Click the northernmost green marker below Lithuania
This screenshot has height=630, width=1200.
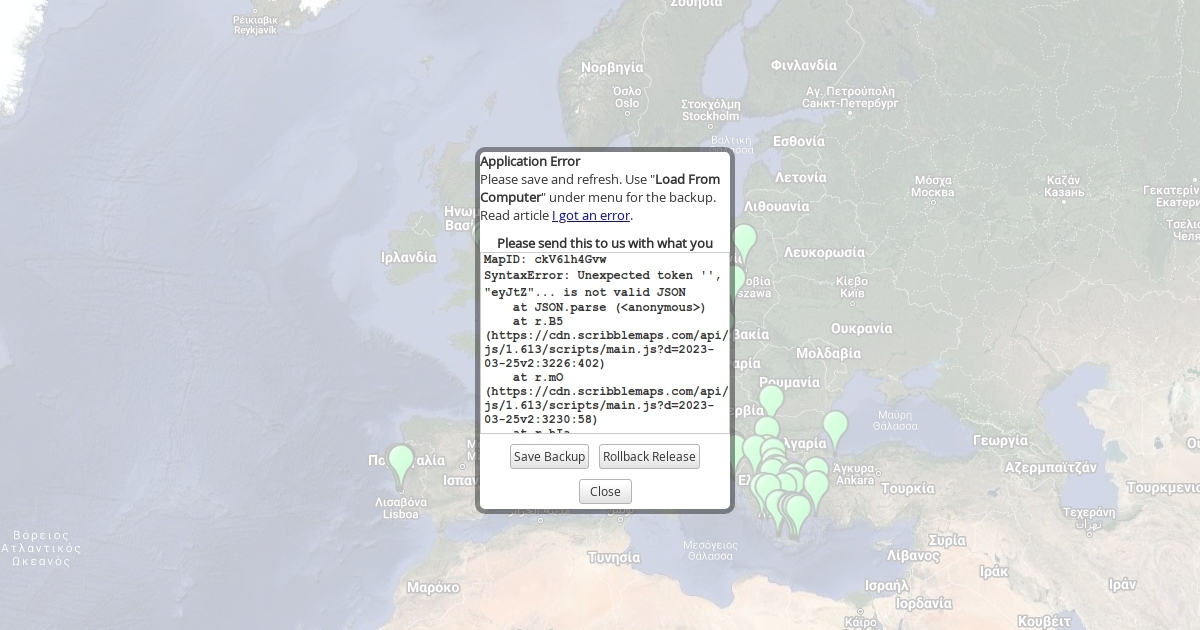[x=744, y=241]
